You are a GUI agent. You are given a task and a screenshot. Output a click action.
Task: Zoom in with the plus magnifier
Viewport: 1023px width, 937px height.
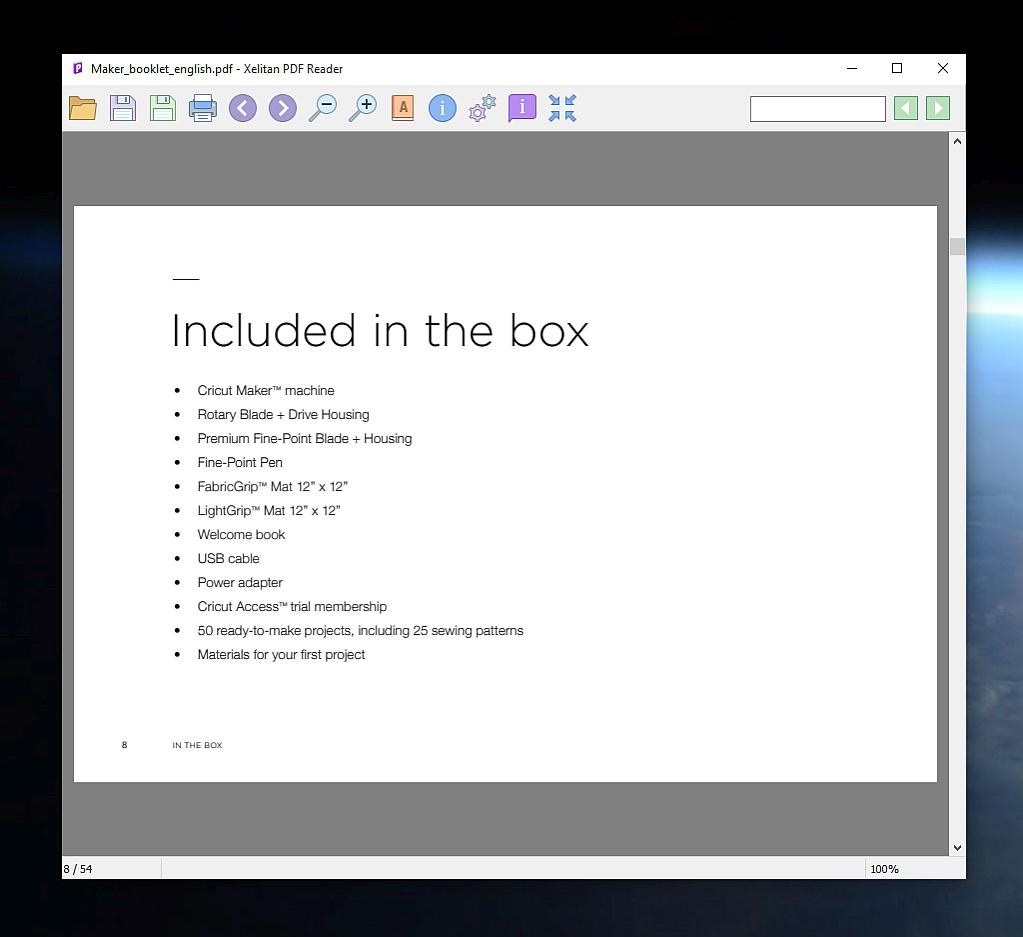363,108
